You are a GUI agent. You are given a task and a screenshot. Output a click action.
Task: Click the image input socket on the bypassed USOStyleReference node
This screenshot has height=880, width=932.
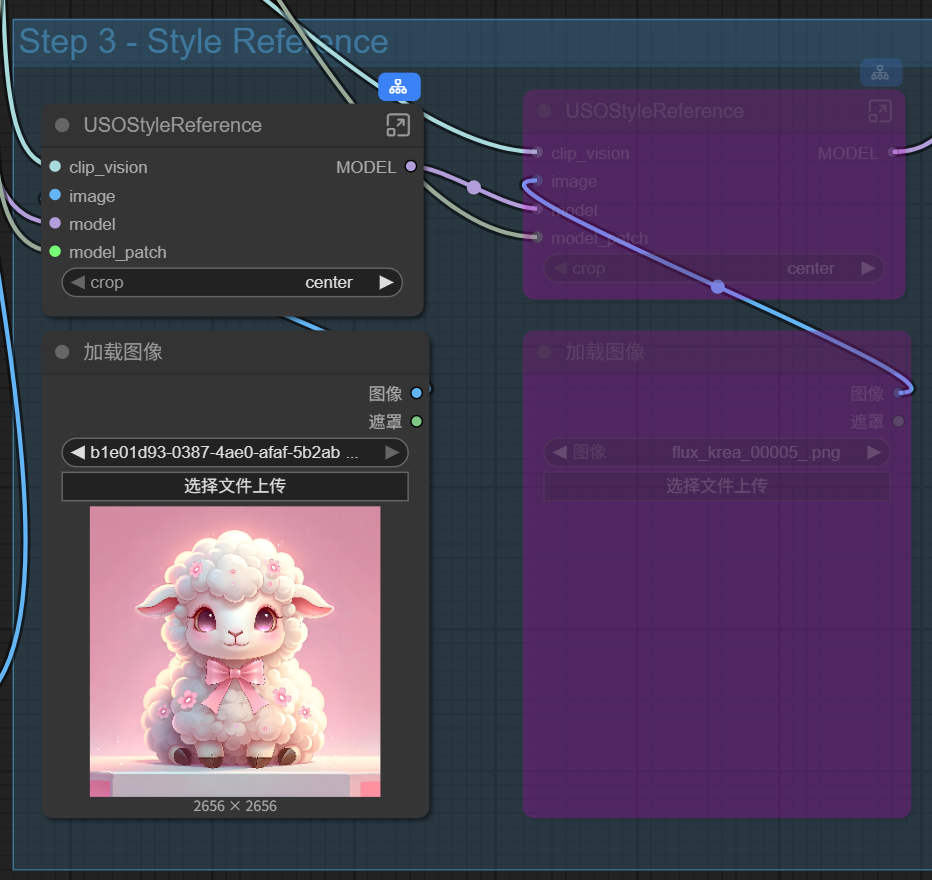click(537, 181)
